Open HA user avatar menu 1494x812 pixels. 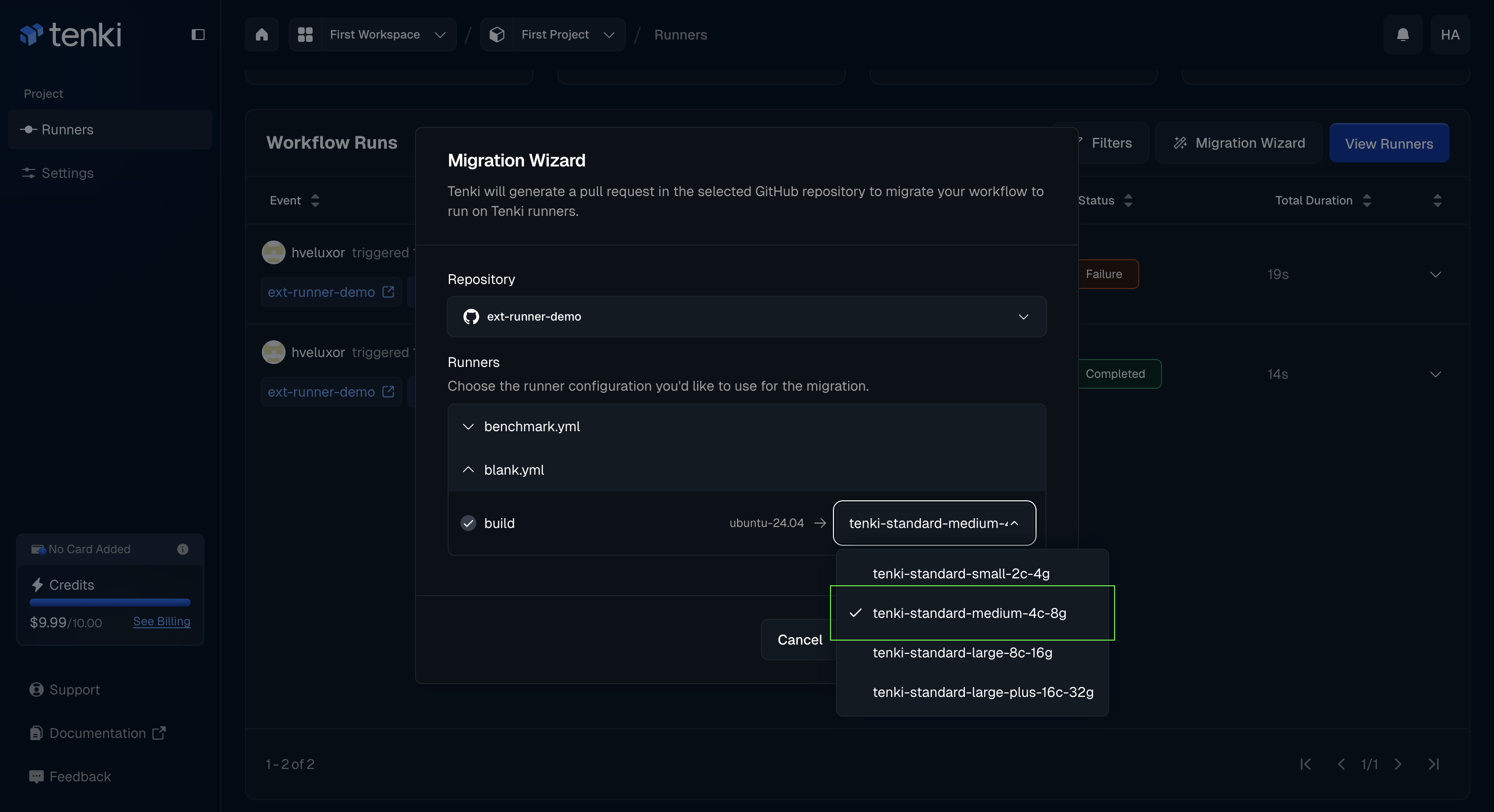pos(1450,35)
